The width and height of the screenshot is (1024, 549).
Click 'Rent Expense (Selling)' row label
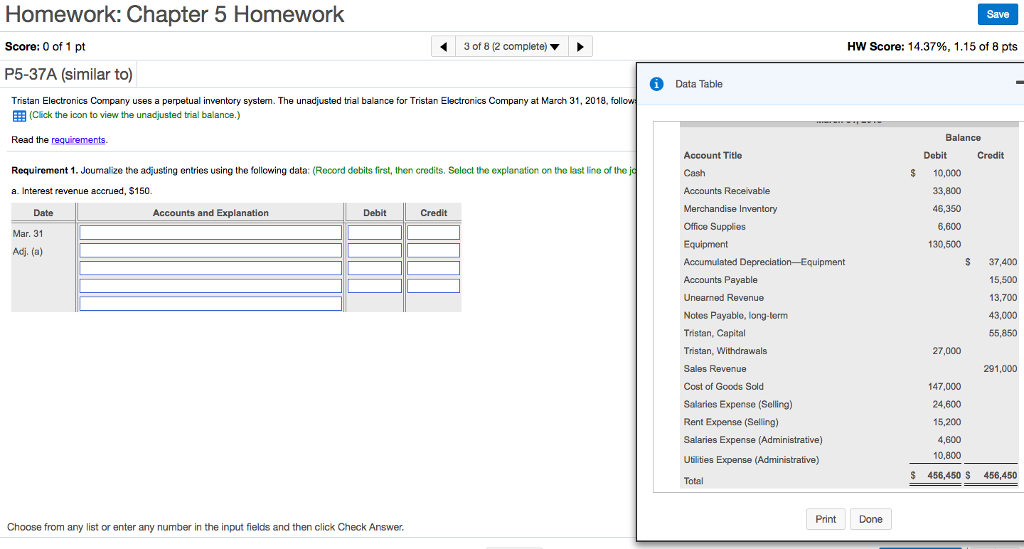[731, 422]
